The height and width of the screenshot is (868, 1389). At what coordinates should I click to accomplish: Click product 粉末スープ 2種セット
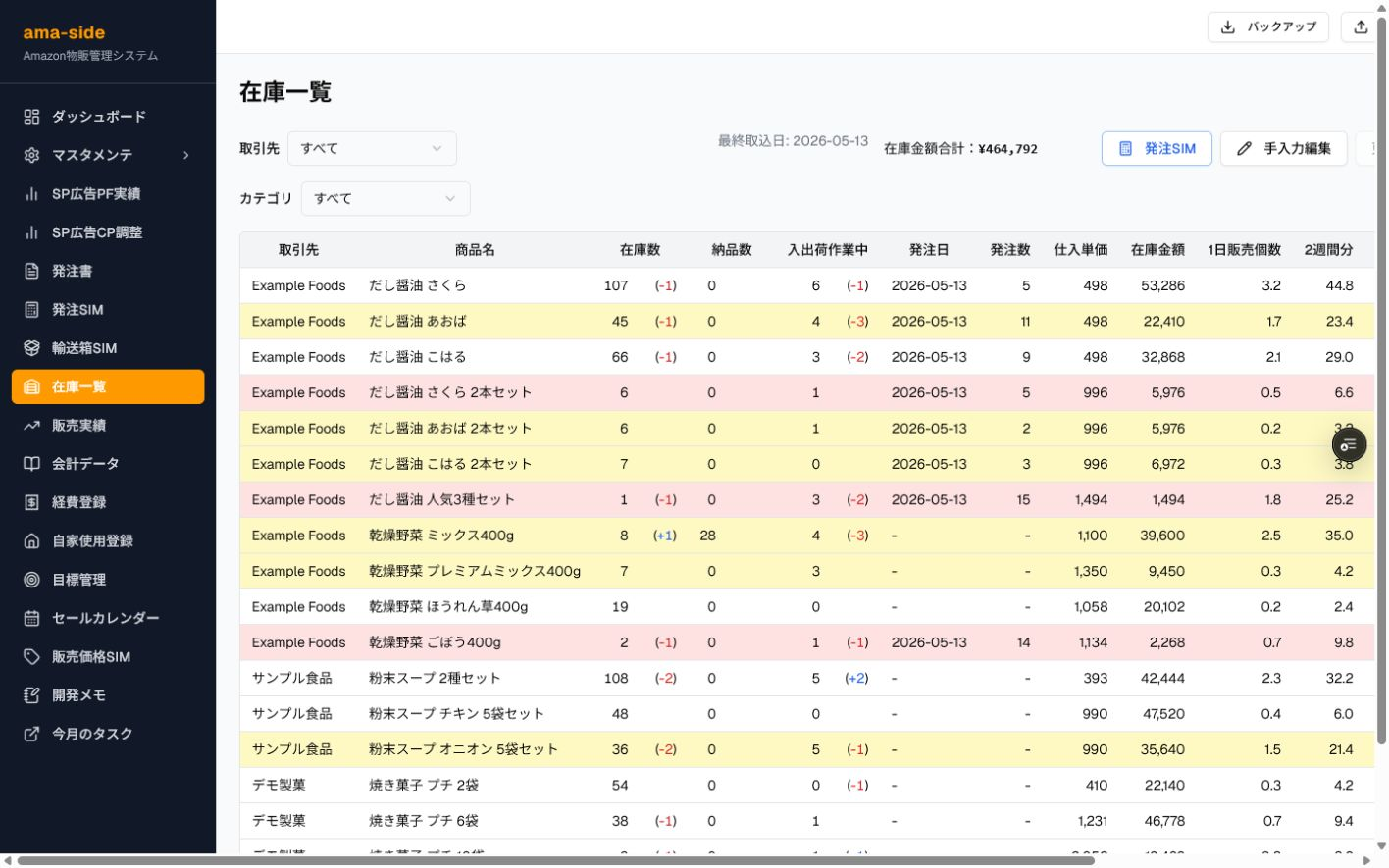click(435, 679)
